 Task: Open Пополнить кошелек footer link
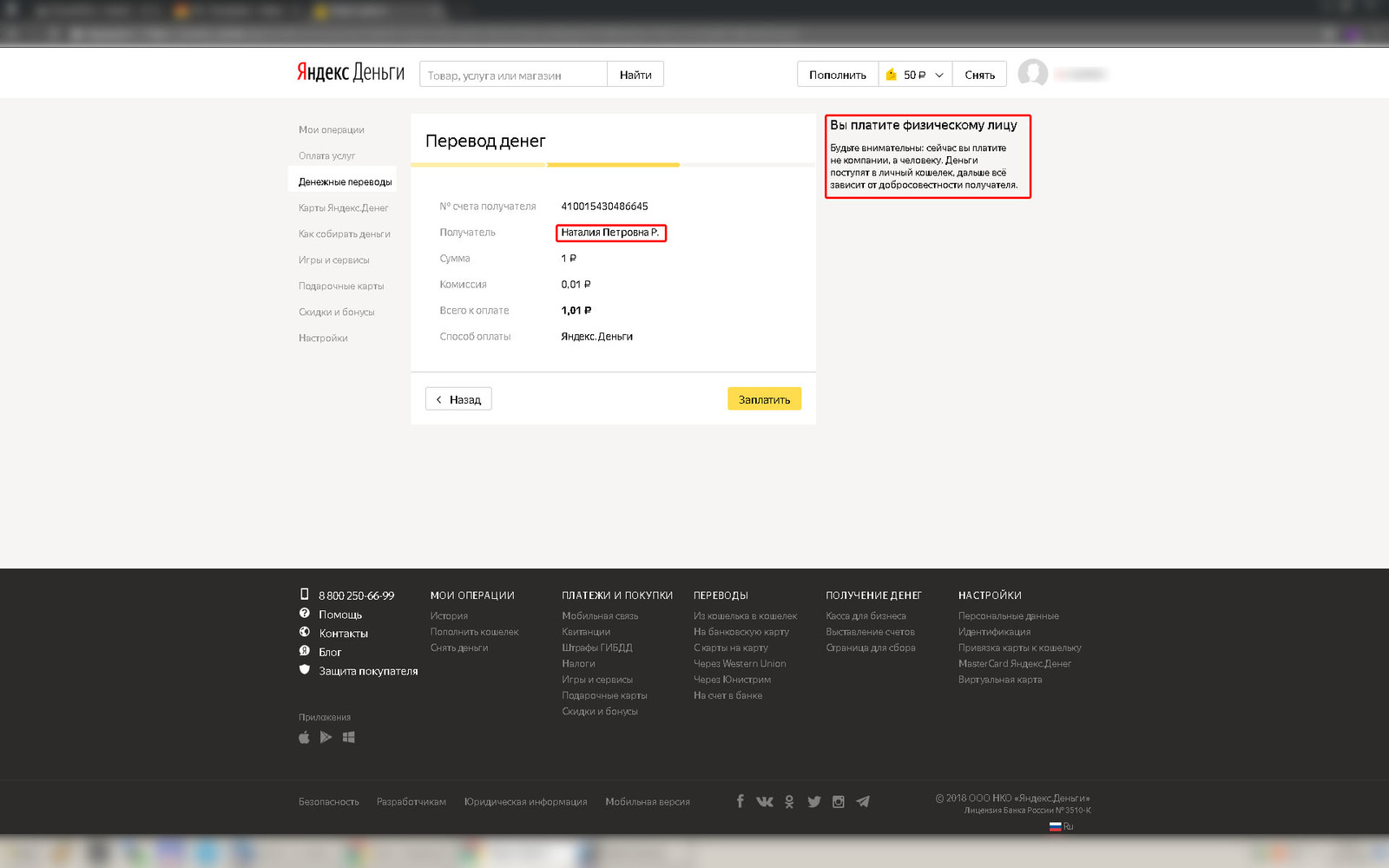[x=474, y=632]
